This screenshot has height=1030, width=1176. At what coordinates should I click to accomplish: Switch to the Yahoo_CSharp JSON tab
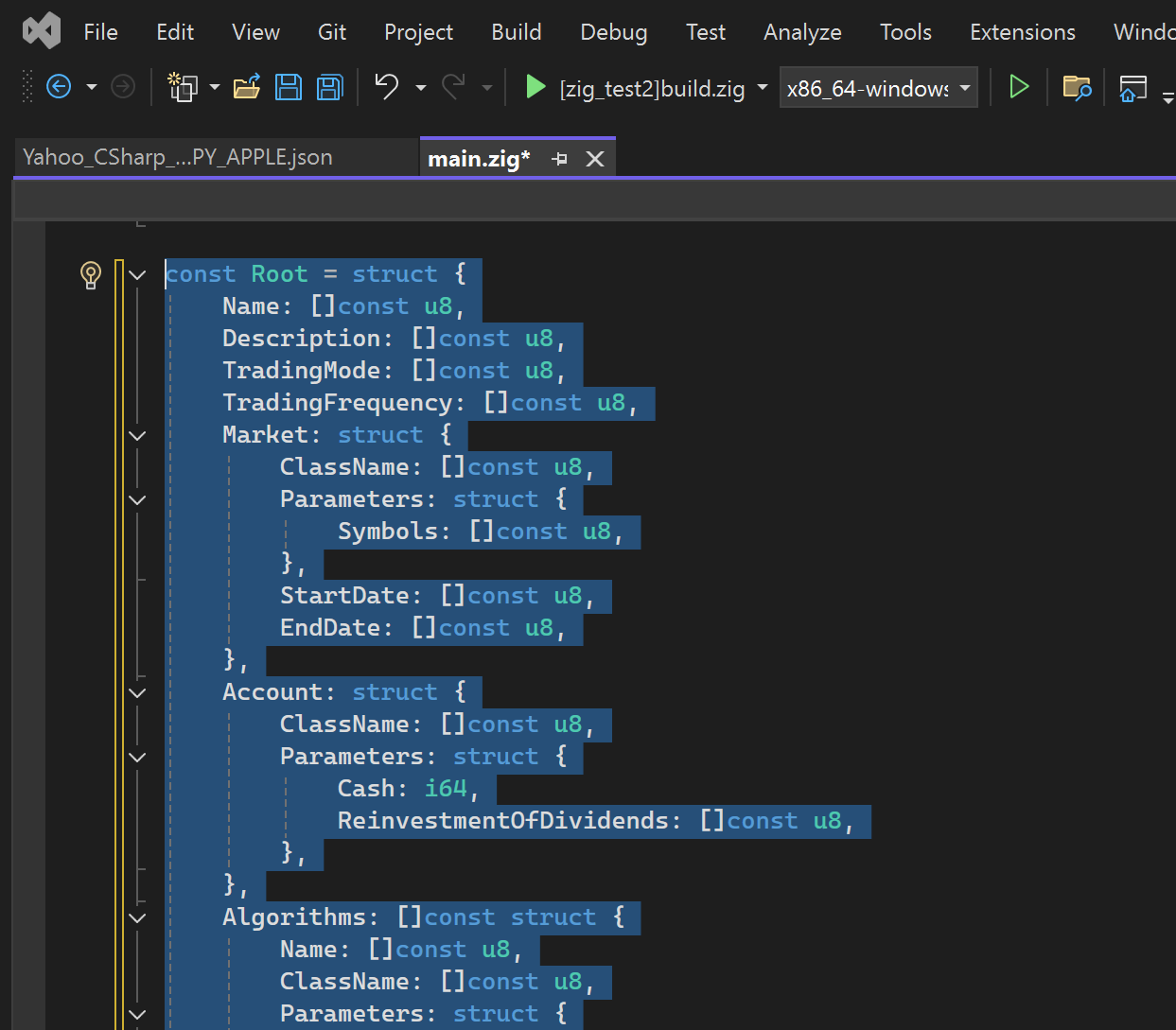click(x=178, y=157)
